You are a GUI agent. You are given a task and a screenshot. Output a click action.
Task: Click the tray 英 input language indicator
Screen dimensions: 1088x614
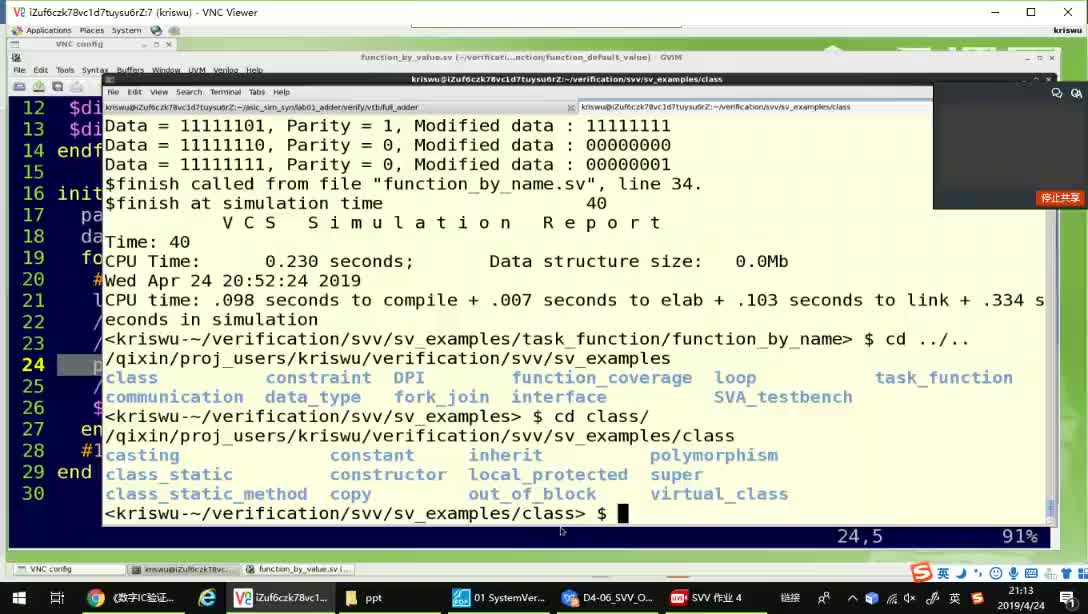(x=955, y=597)
